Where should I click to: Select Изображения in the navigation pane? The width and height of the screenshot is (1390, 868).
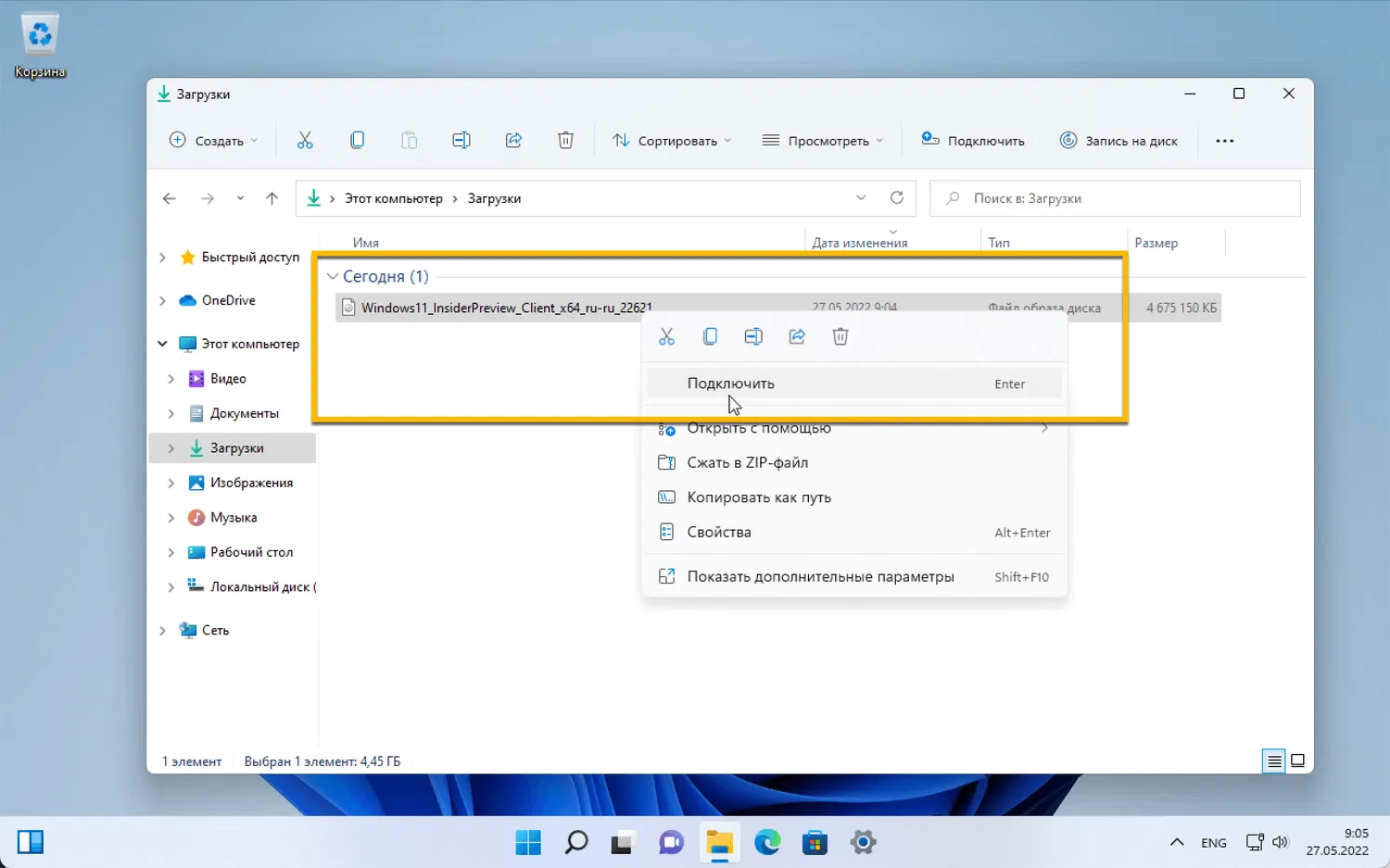click(251, 483)
